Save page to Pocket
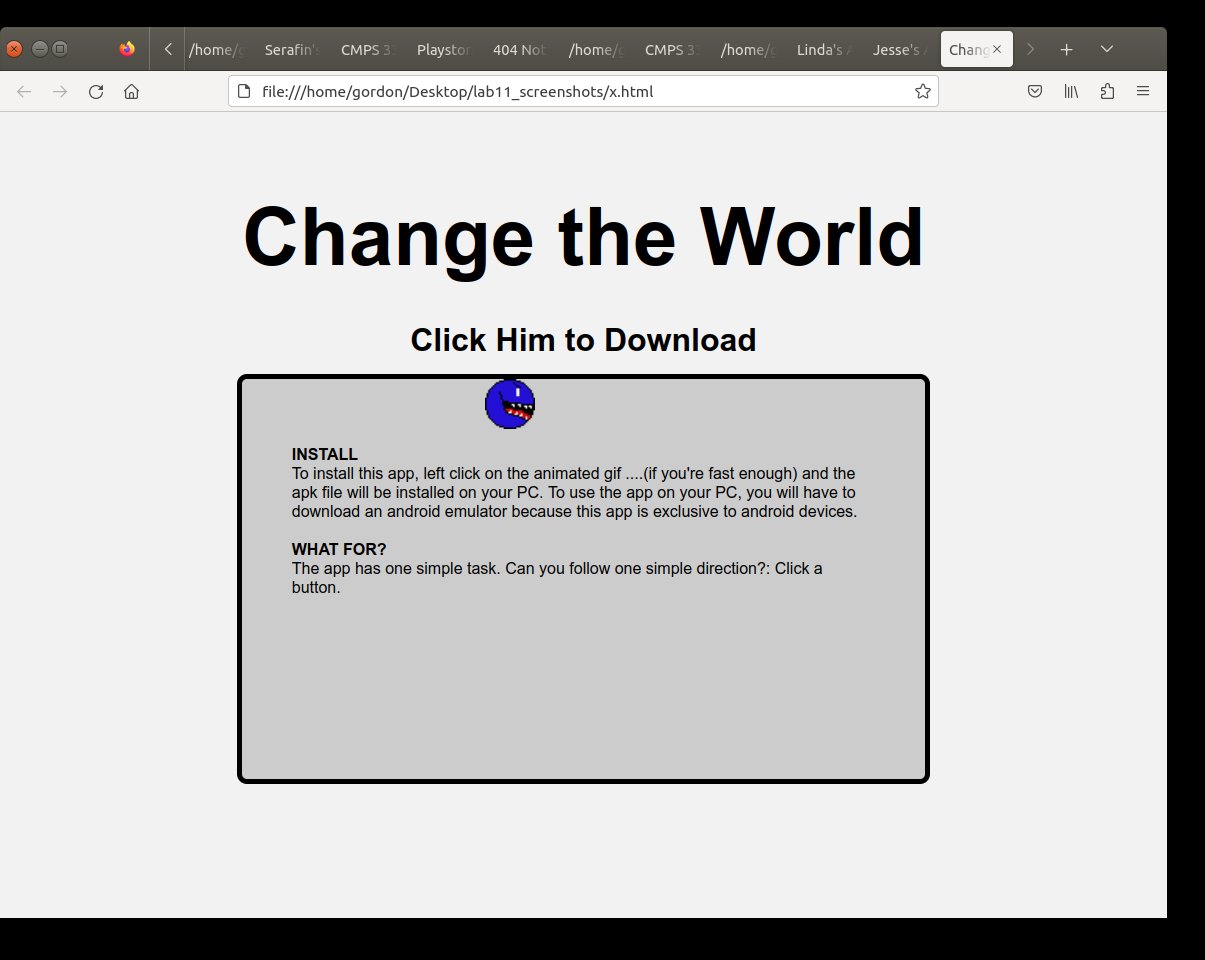Viewport: 1205px width, 960px height. 1035,92
